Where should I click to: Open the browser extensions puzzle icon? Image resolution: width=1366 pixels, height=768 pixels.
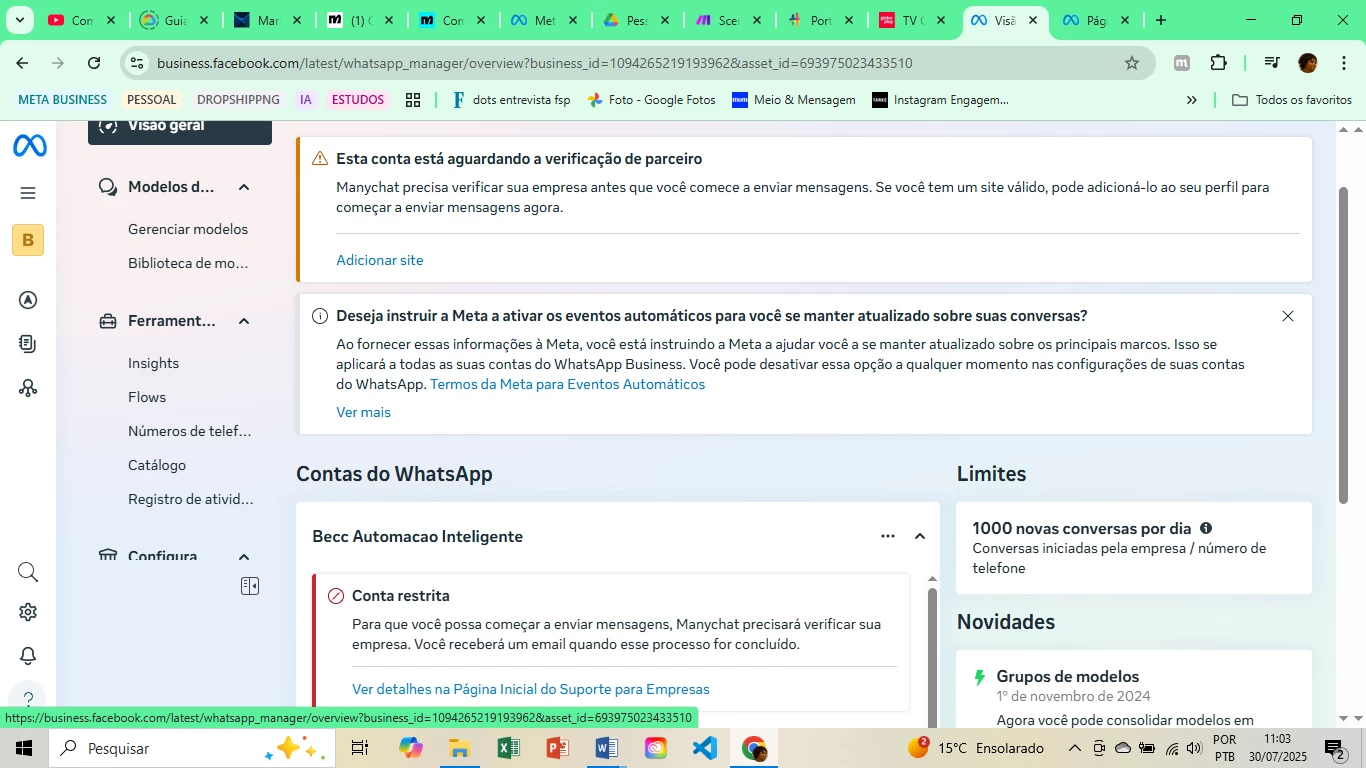tap(1218, 63)
